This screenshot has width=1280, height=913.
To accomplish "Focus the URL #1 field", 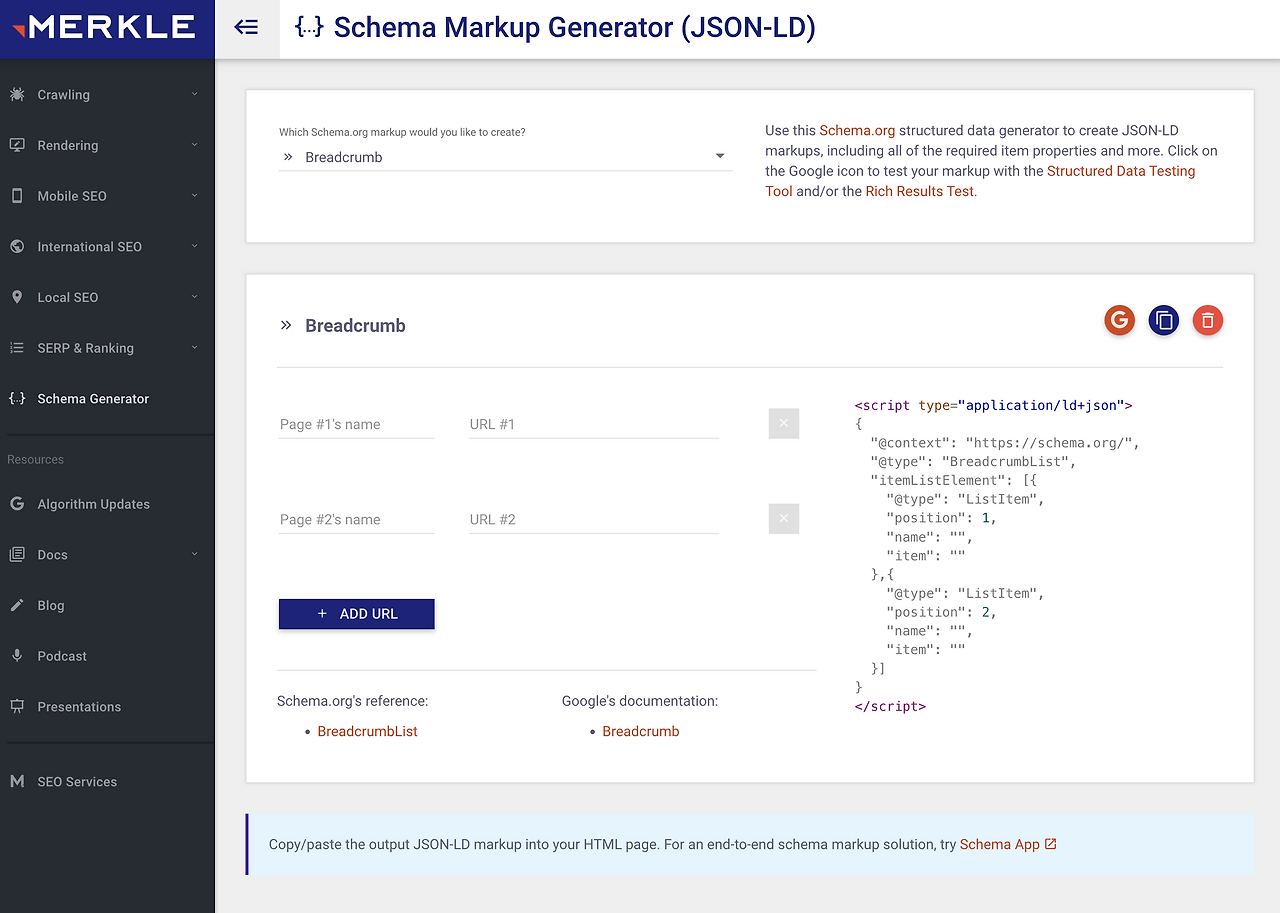I will (594, 424).
